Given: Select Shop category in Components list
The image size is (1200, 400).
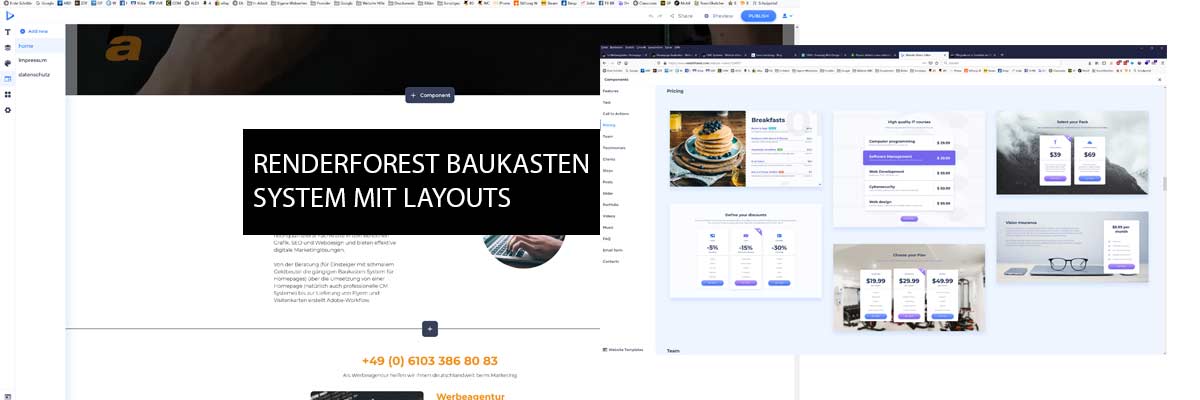Looking at the screenshot, I should 607,170.
